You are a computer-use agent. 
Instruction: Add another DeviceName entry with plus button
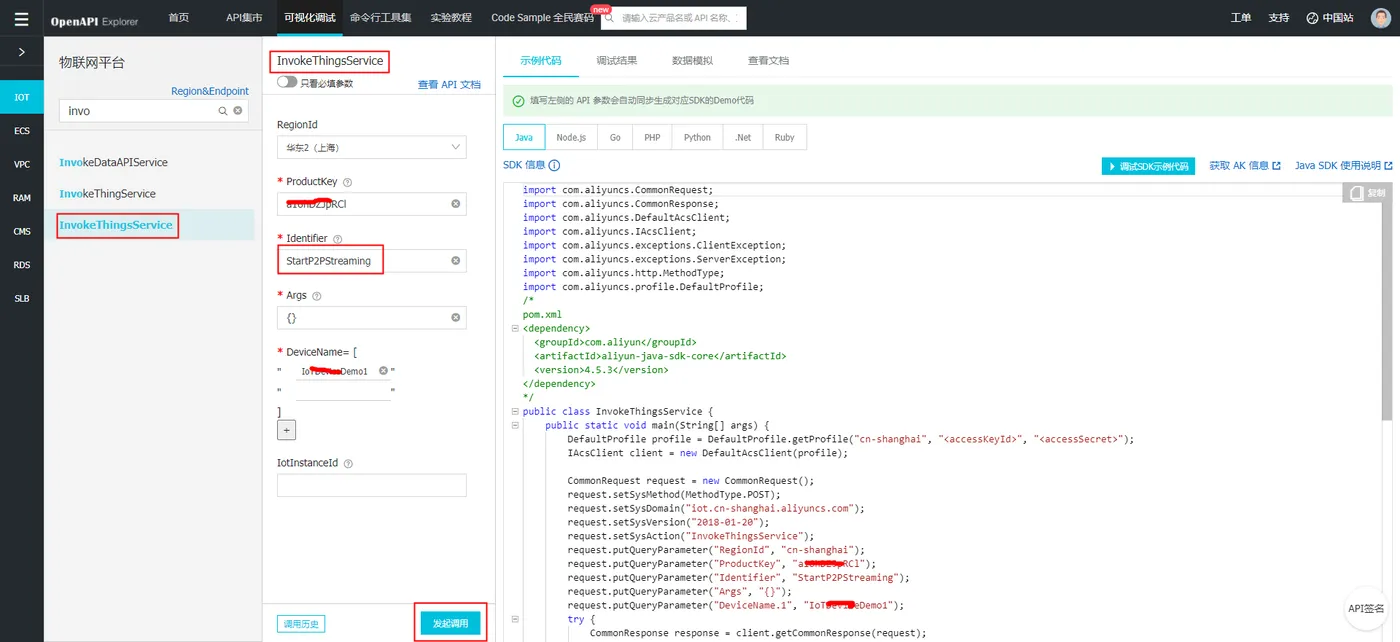pos(286,429)
